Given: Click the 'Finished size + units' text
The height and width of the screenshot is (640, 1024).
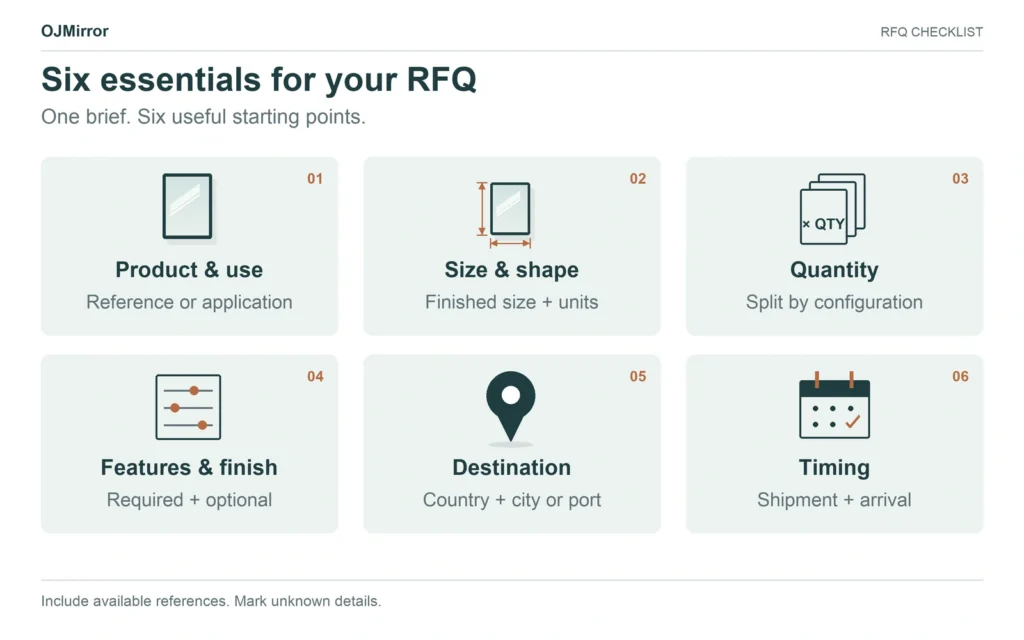Looking at the screenshot, I should pyautogui.click(x=511, y=302).
